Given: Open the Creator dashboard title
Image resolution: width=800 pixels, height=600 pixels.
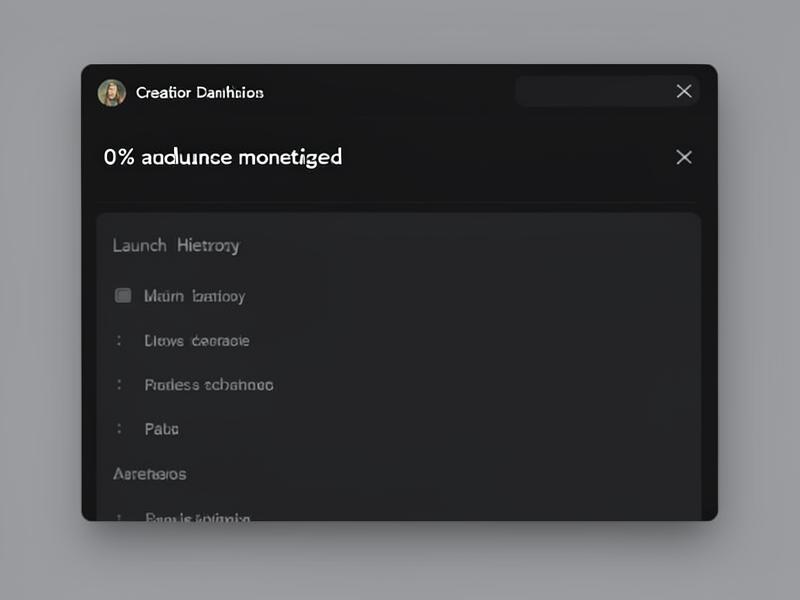Looking at the screenshot, I should pyautogui.click(x=199, y=92).
